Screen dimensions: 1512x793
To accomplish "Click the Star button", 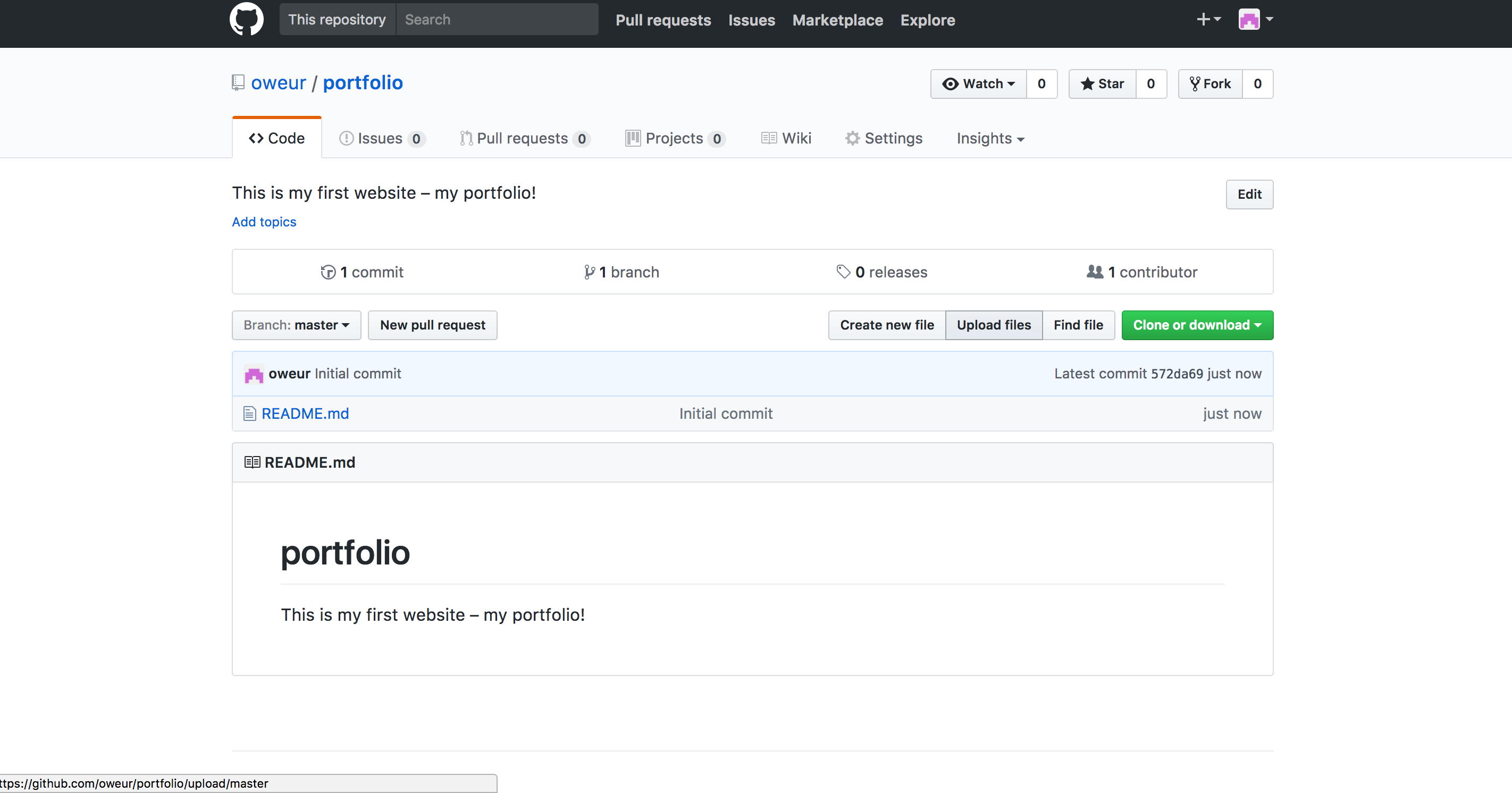I will coord(1102,84).
